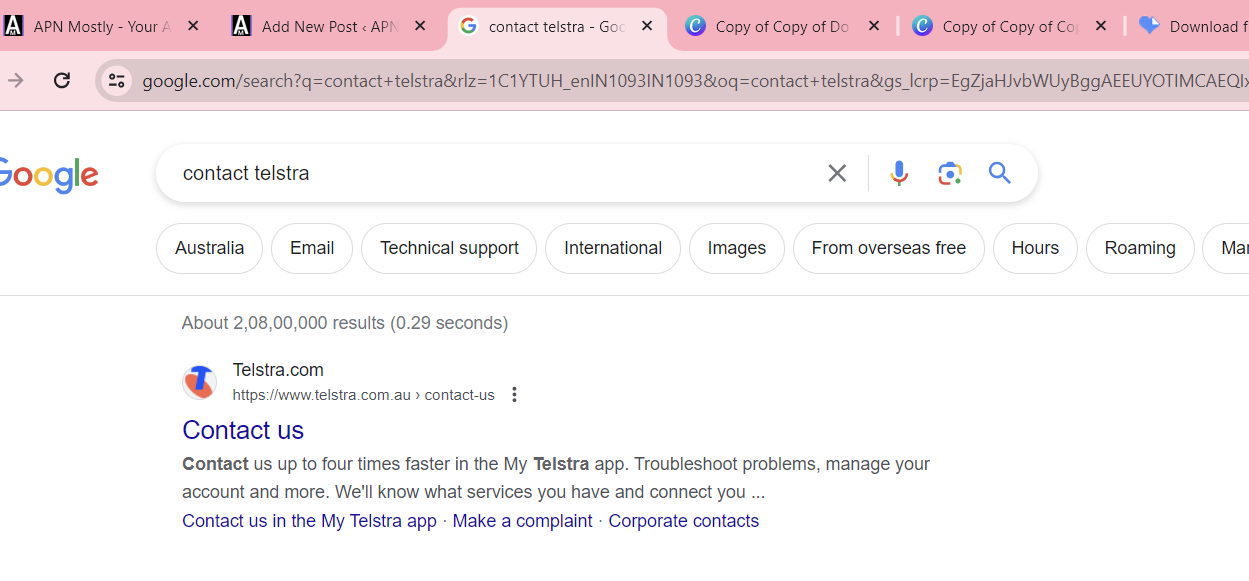Open the three-dot menu on the Telstra result
The image size is (1249, 581).
514,394
